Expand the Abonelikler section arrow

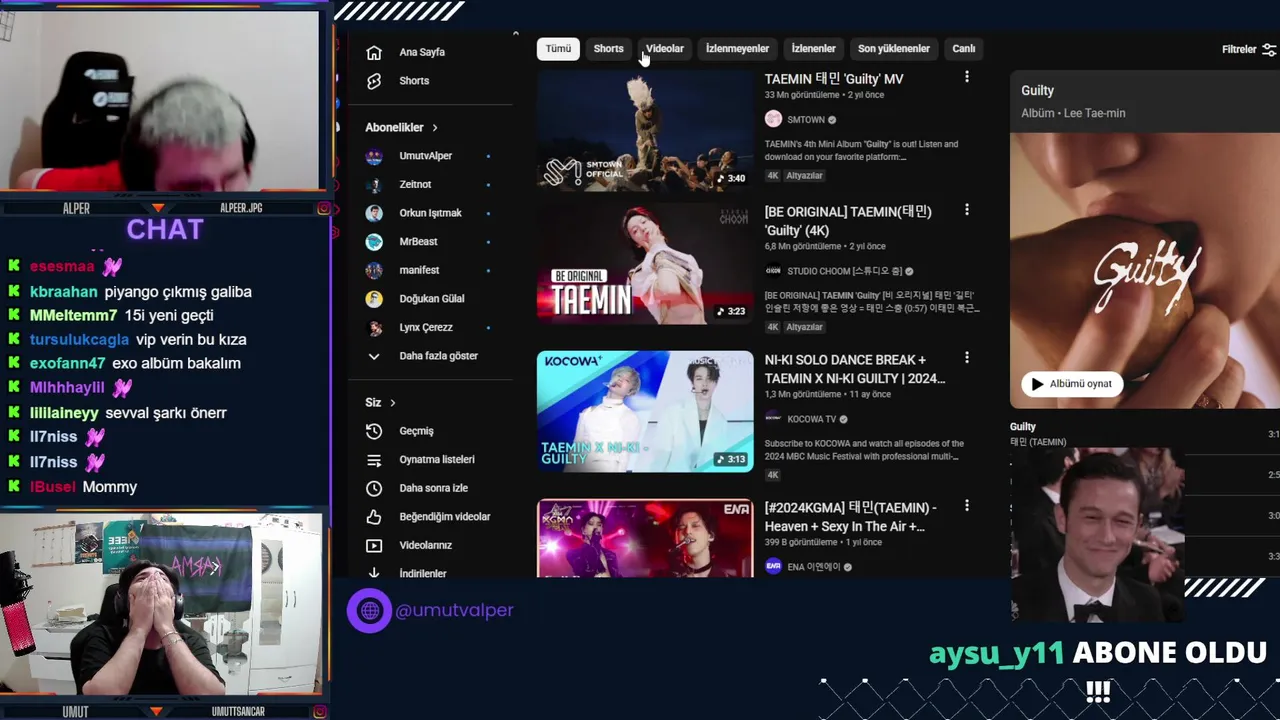click(434, 128)
